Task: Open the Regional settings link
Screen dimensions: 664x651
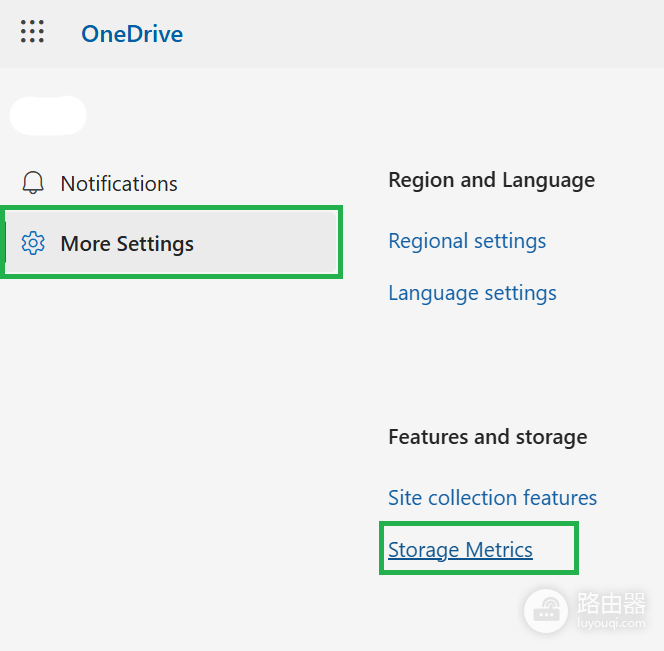Action: pyautogui.click(x=467, y=241)
